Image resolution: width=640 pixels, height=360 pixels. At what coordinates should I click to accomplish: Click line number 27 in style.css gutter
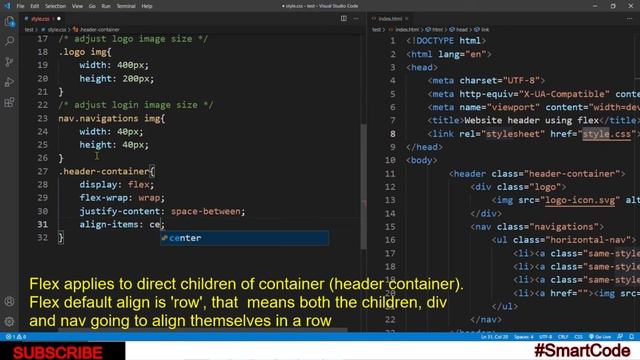42,171
